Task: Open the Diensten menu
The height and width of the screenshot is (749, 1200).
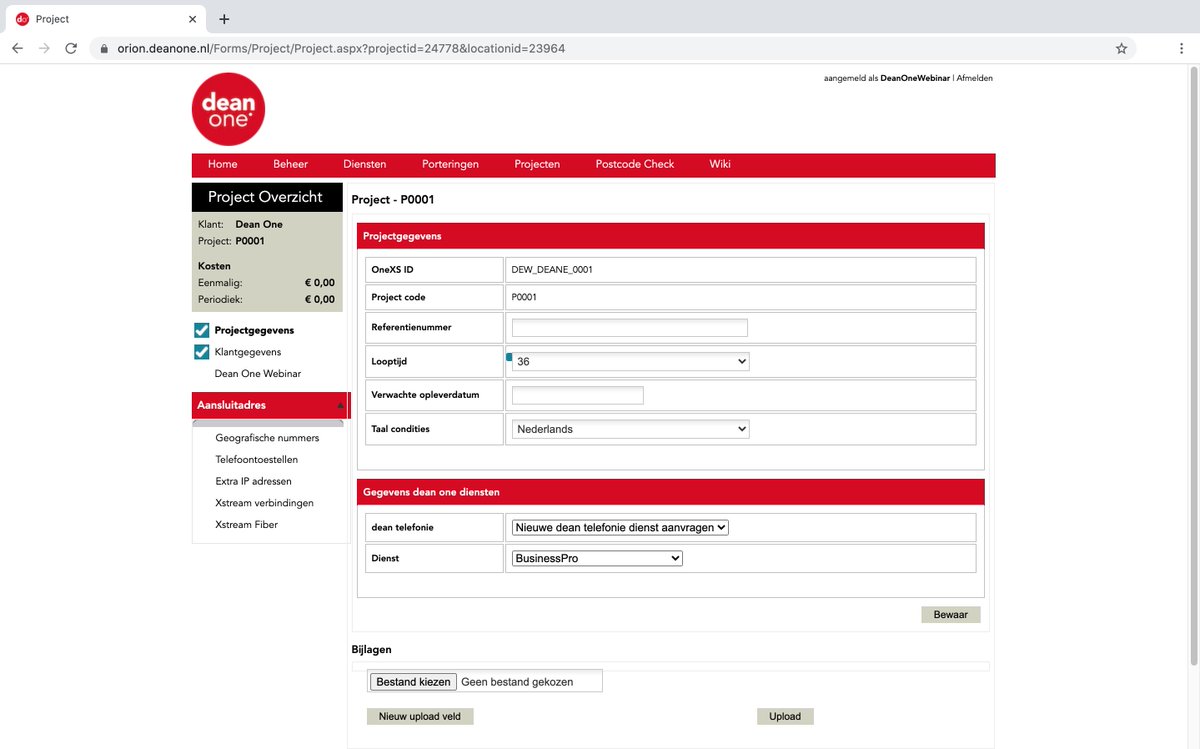Action: [x=364, y=164]
